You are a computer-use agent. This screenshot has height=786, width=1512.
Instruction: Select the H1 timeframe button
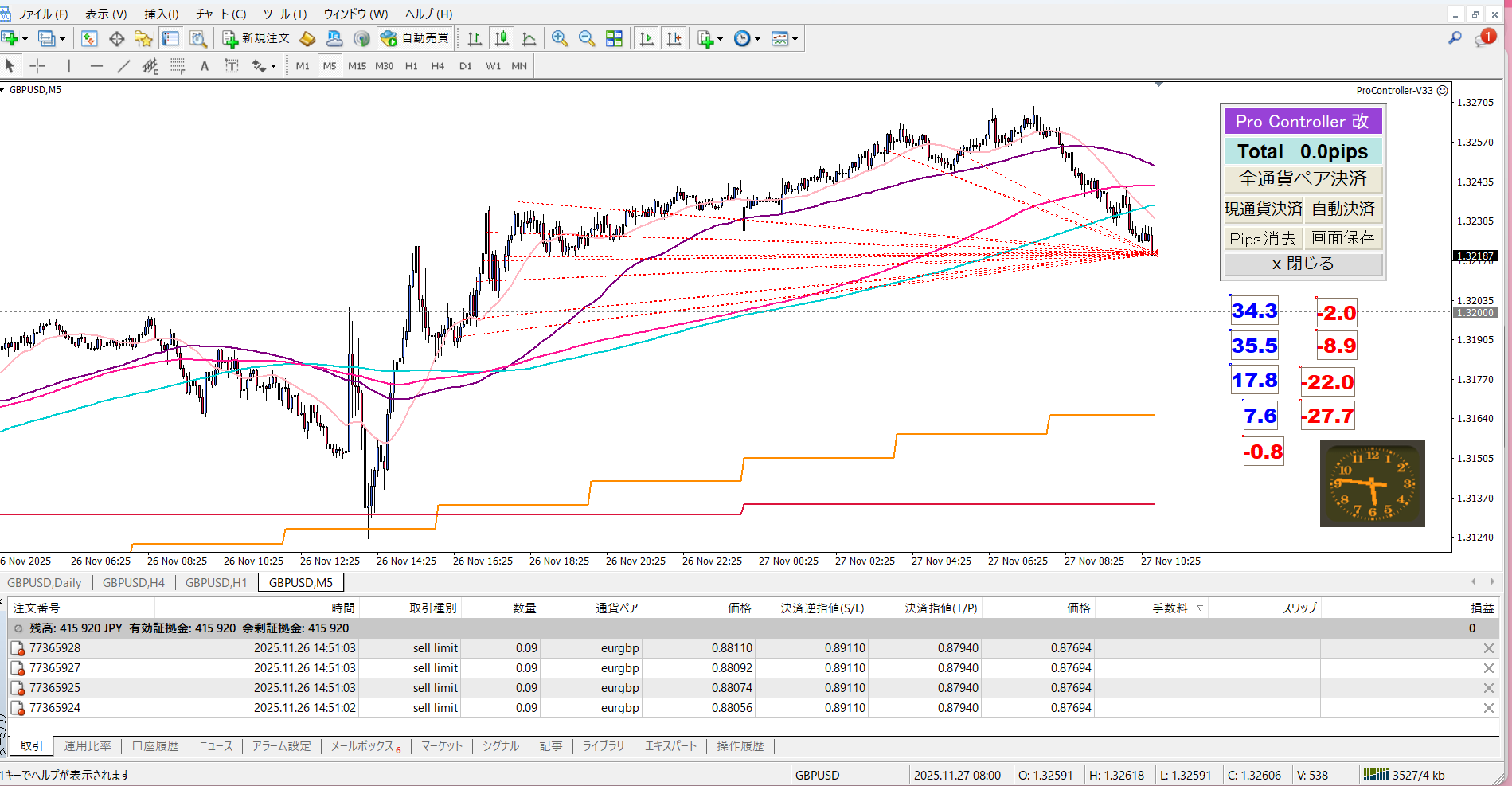click(x=411, y=66)
